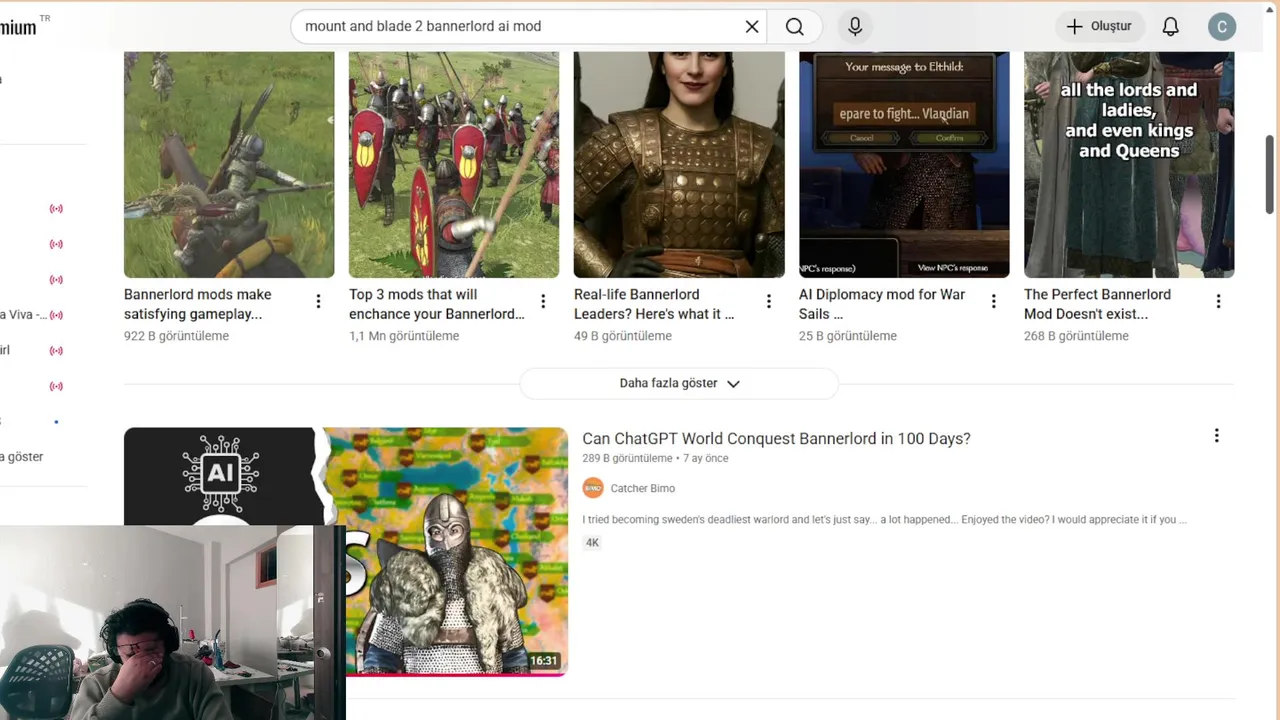Screen dimensions: 1280x720
Task: Visit the Catcher Bimo channel name
Action: pos(643,488)
